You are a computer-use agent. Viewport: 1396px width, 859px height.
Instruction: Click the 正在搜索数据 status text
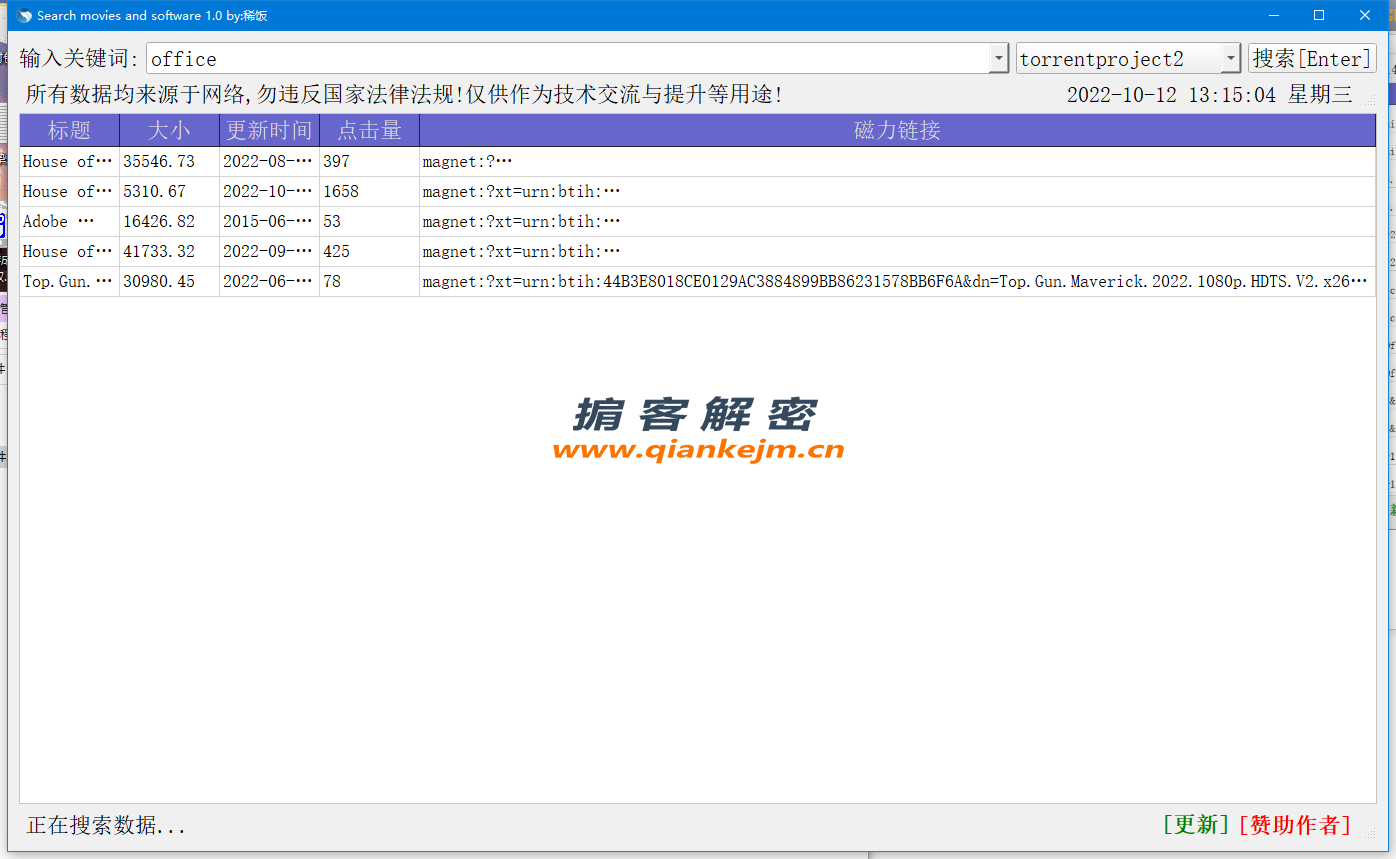click(106, 826)
